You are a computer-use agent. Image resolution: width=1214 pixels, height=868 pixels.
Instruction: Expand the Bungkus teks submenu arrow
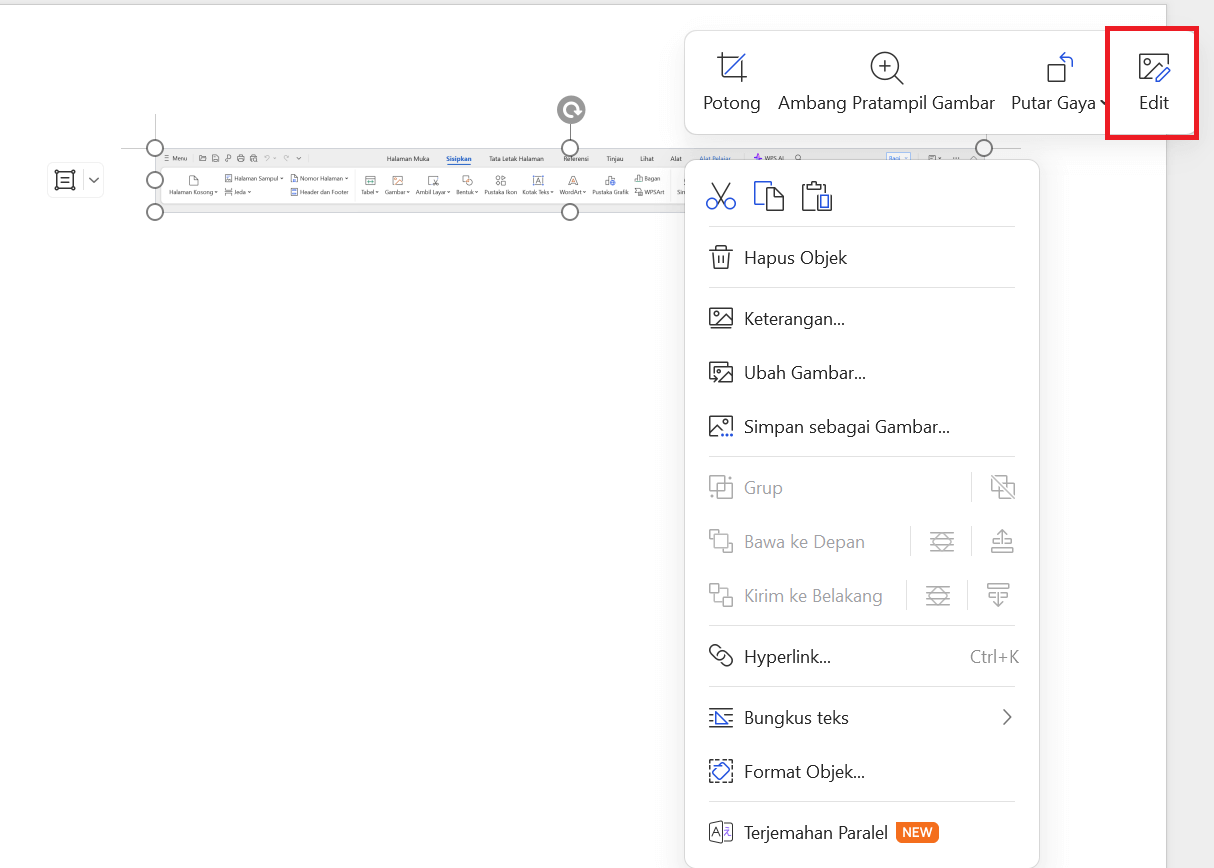click(x=1007, y=717)
